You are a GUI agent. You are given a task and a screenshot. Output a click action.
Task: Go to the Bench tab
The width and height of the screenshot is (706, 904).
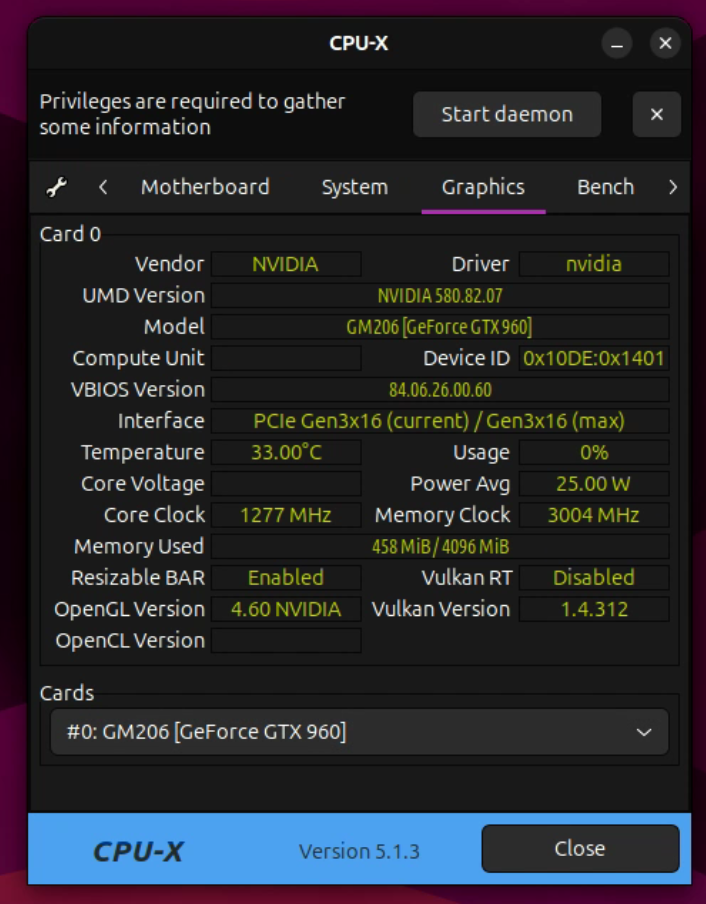click(605, 187)
